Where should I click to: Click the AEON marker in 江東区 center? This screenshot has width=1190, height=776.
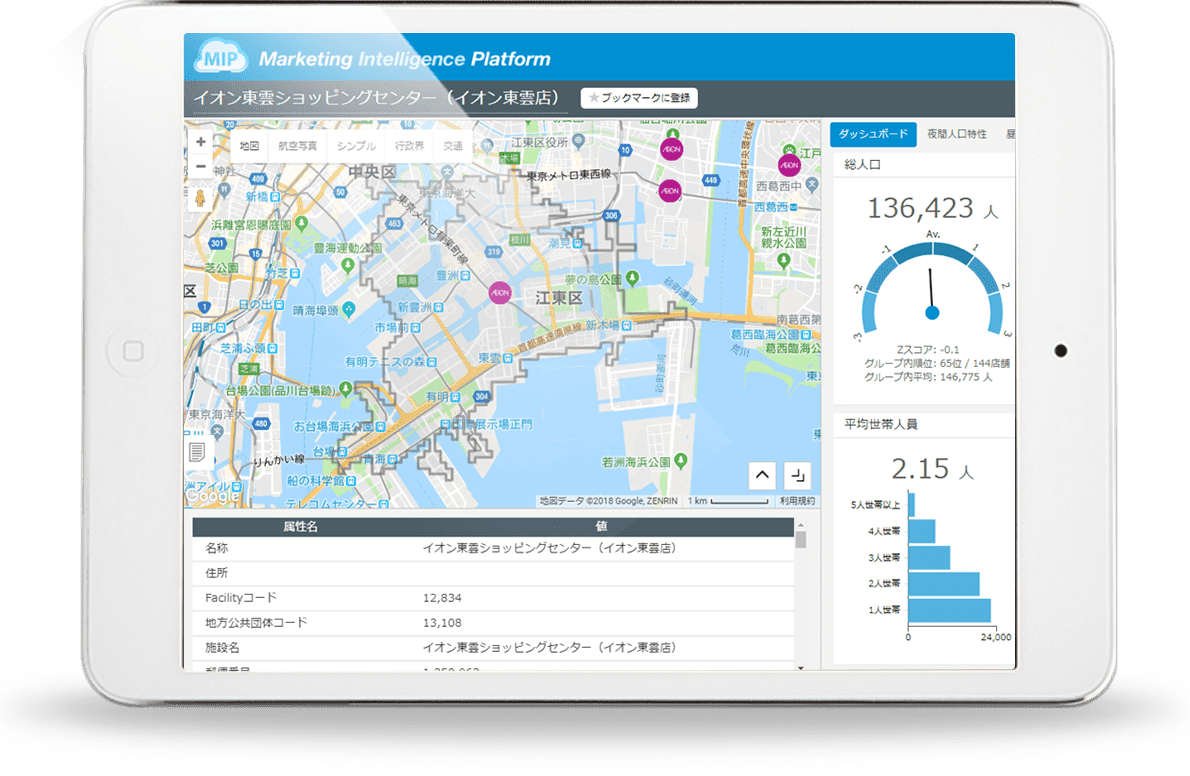(499, 293)
